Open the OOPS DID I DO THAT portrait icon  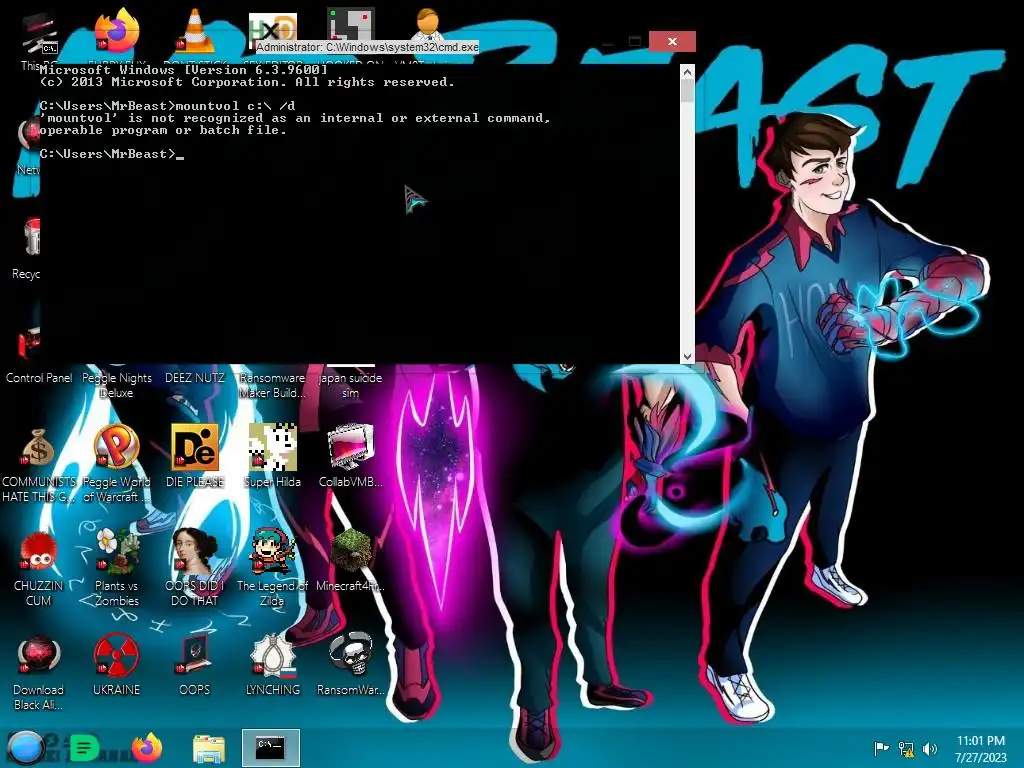coord(195,551)
